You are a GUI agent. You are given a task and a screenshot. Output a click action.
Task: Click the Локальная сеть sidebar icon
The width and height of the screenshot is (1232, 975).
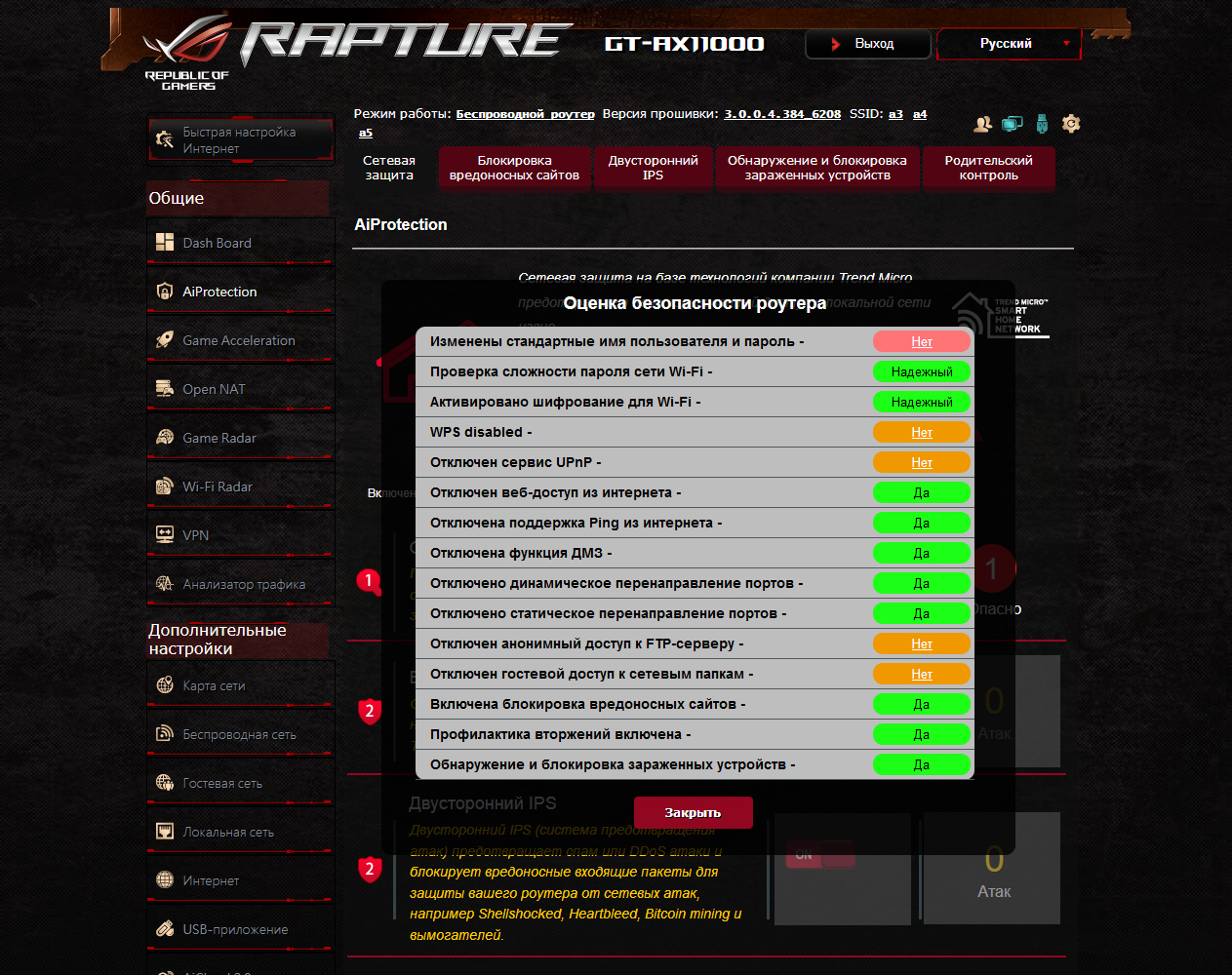tap(165, 832)
